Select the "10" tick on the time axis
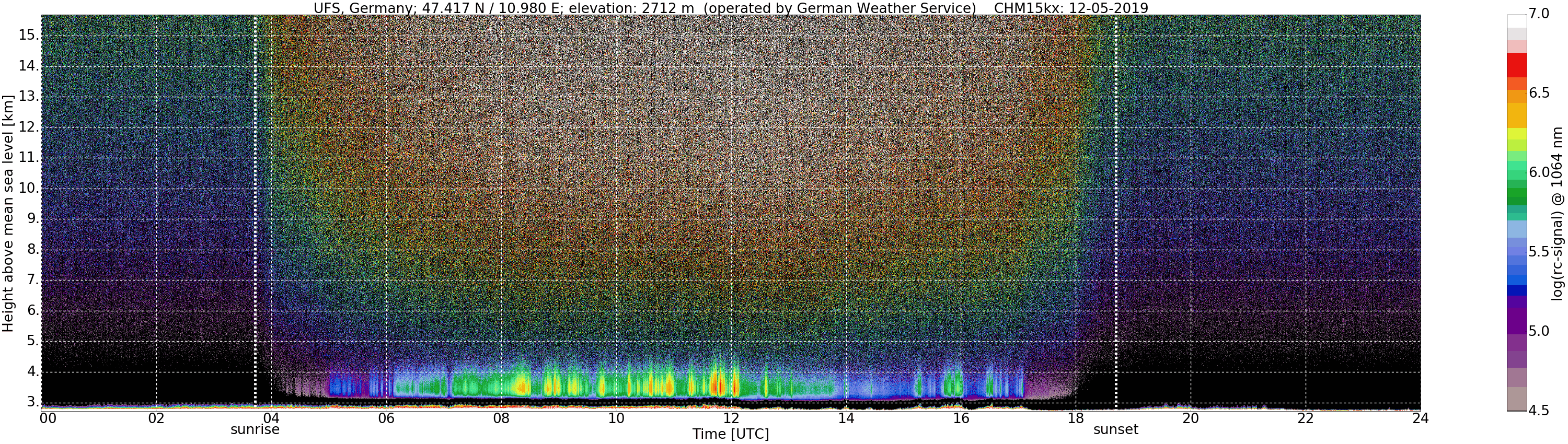The width and height of the screenshot is (1568, 444). (616, 418)
